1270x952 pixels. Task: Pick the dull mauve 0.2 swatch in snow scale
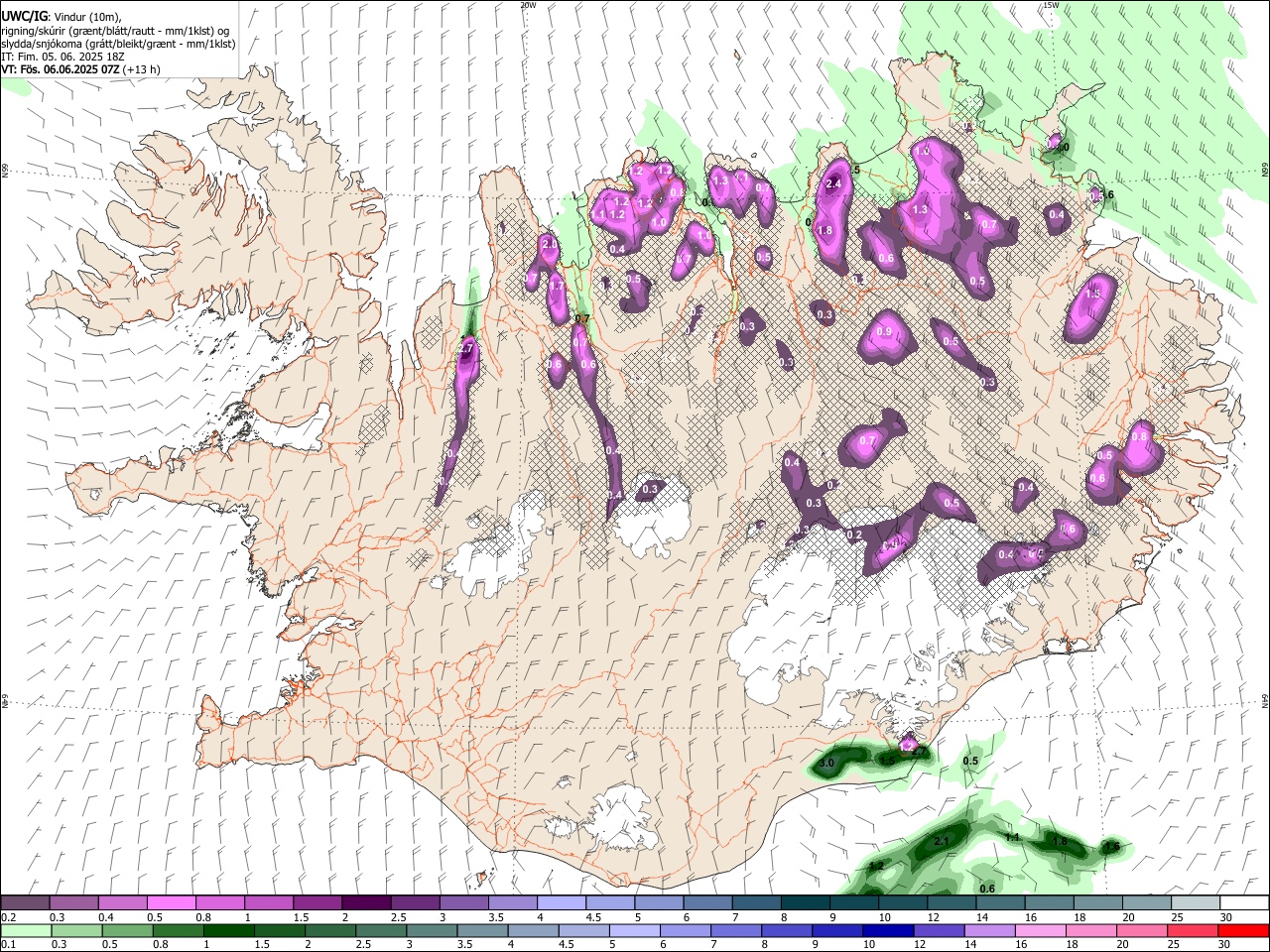click(26, 903)
